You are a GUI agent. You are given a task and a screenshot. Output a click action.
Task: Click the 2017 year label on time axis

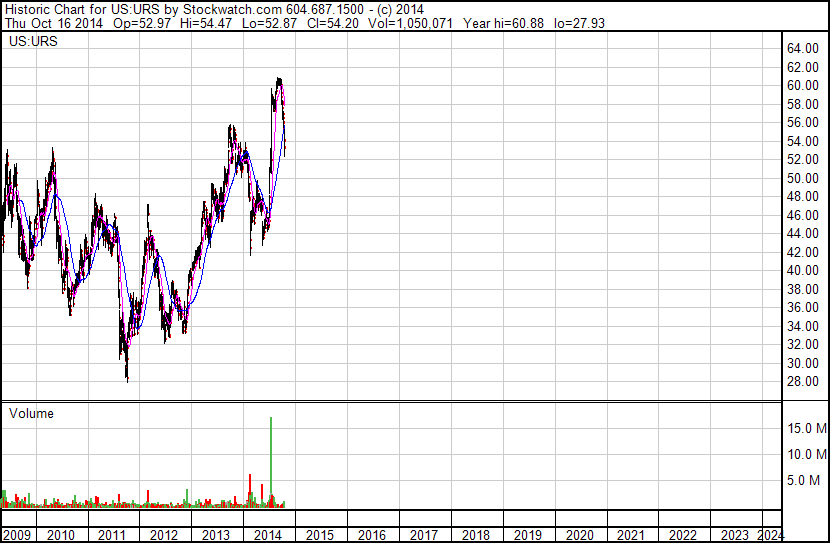424,535
